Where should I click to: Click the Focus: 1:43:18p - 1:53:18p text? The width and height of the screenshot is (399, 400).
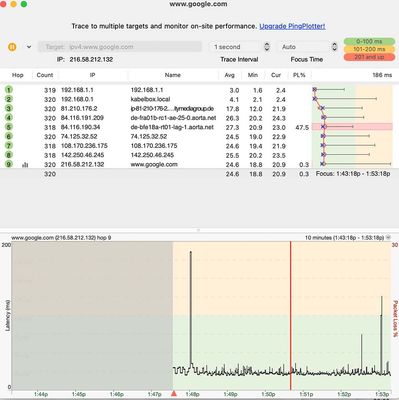(353, 174)
